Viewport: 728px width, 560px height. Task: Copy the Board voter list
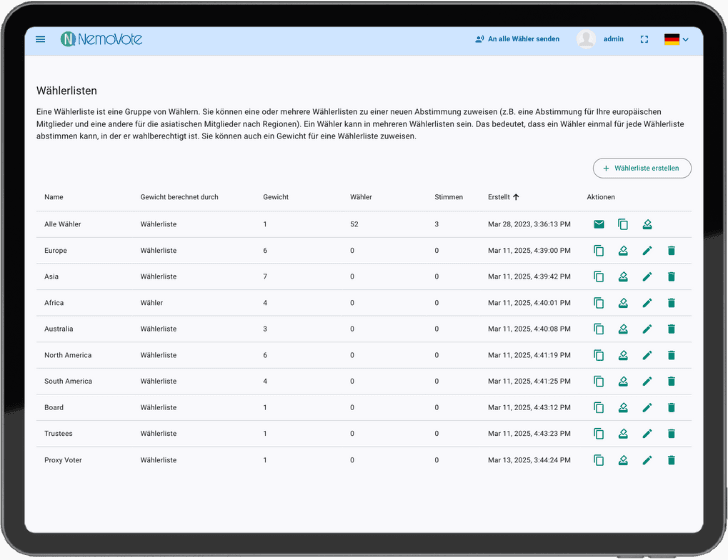click(x=599, y=408)
